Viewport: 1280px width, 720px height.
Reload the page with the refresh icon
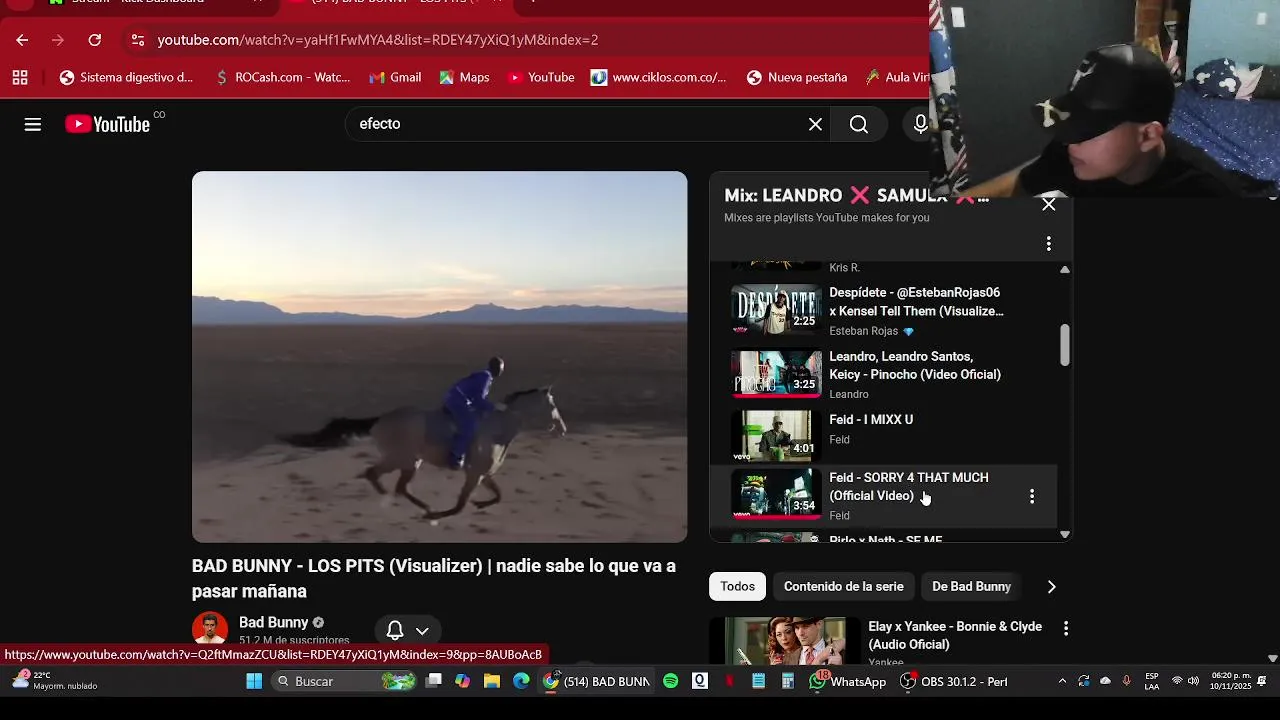[94, 40]
